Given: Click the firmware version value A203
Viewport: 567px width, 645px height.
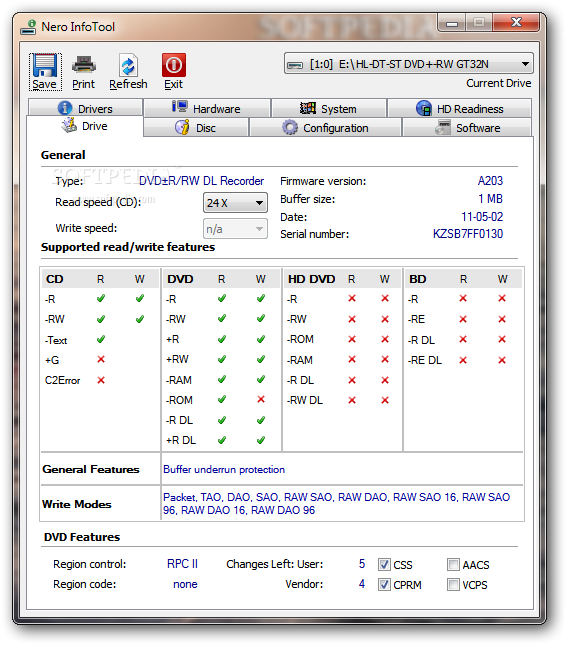Looking at the screenshot, I should tap(490, 181).
